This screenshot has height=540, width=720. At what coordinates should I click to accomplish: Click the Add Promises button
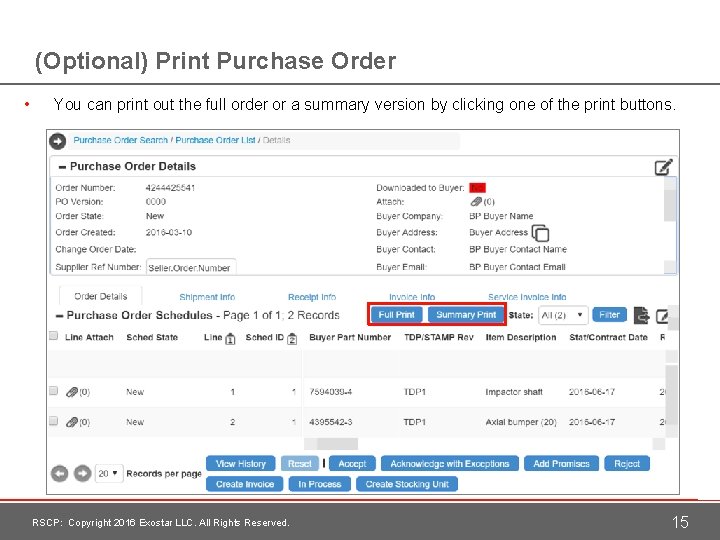click(561, 464)
